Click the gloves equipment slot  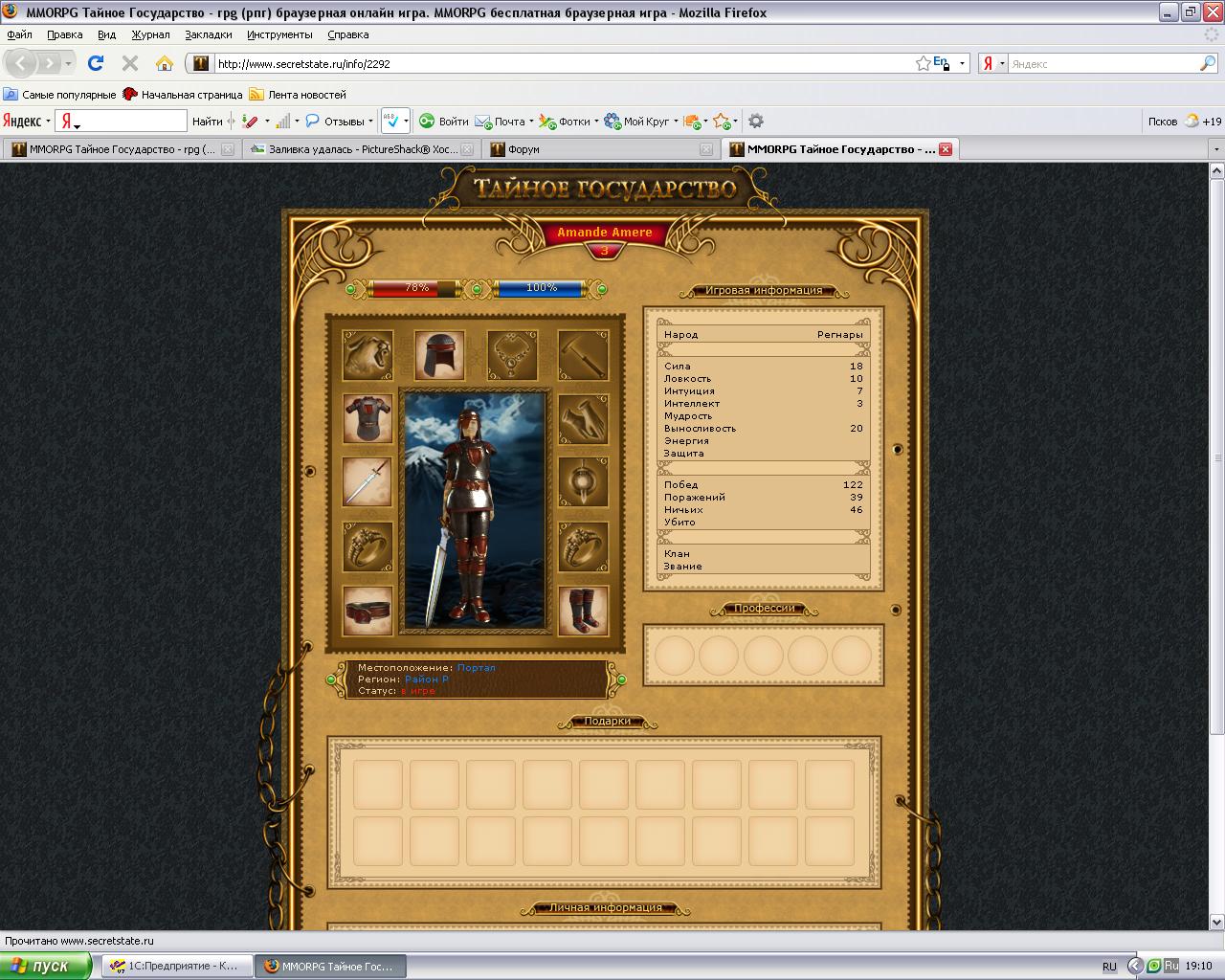[x=583, y=419]
